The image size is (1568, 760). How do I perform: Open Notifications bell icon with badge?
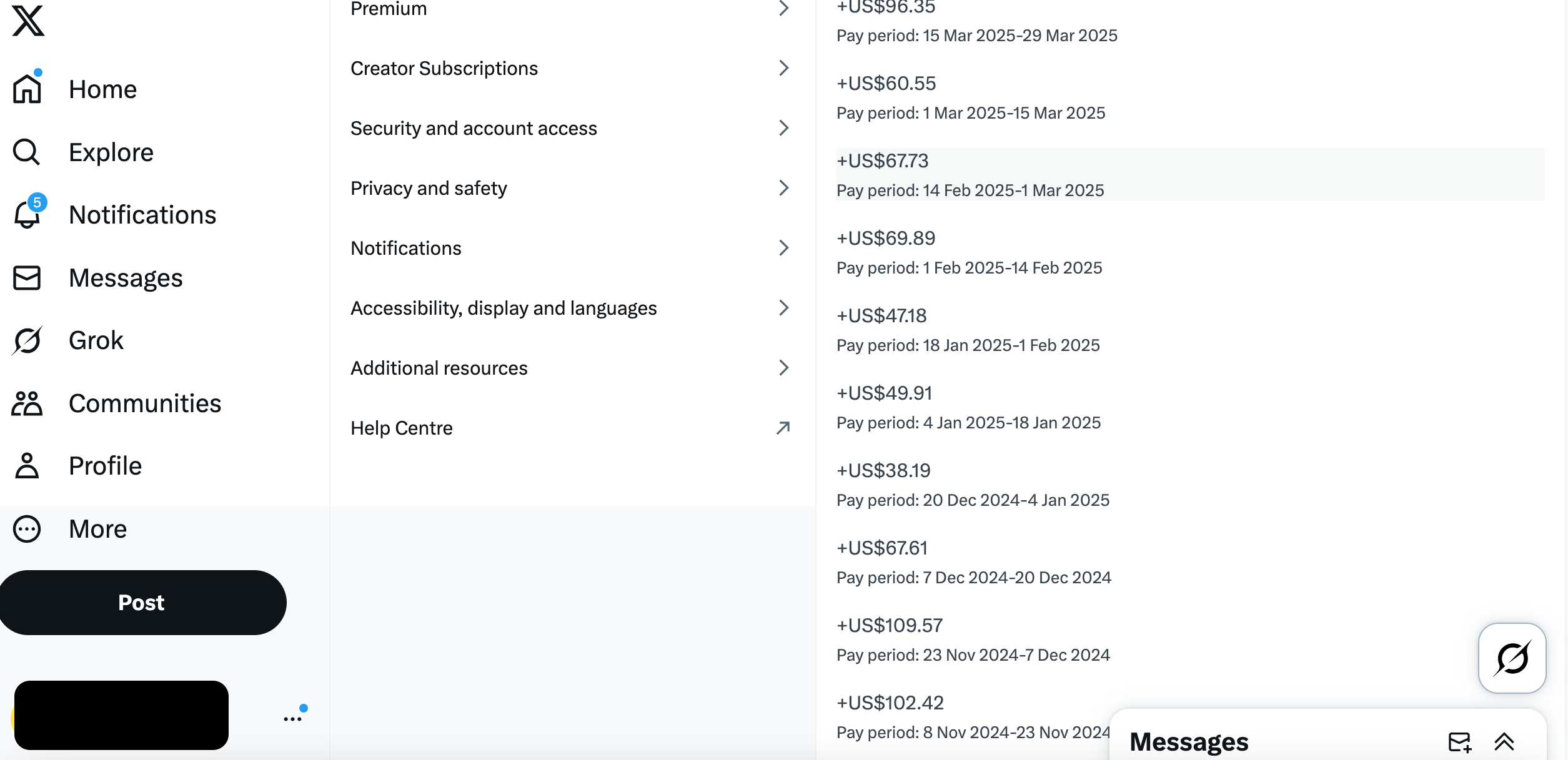pos(28,214)
